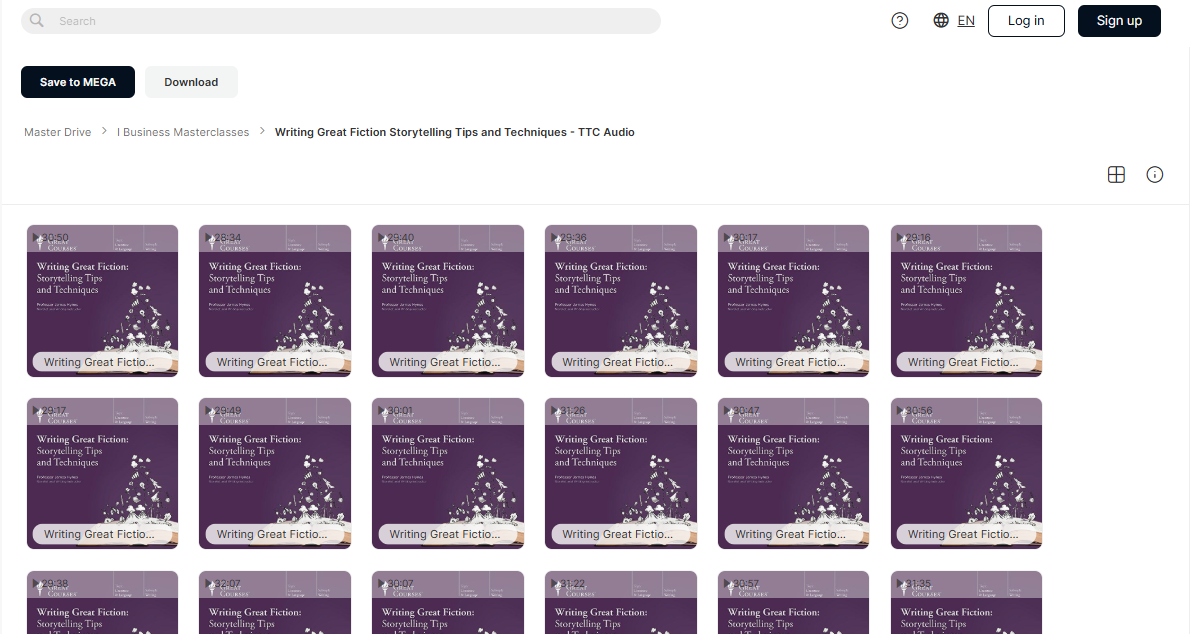The height and width of the screenshot is (634, 1190).
Task: Open the audio thumbnail with duration 29:16
Action: click(966, 301)
